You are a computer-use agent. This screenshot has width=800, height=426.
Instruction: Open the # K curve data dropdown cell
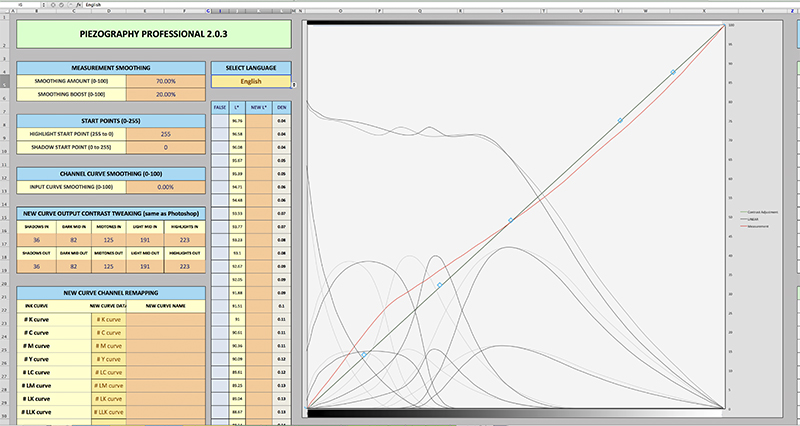tap(109, 319)
